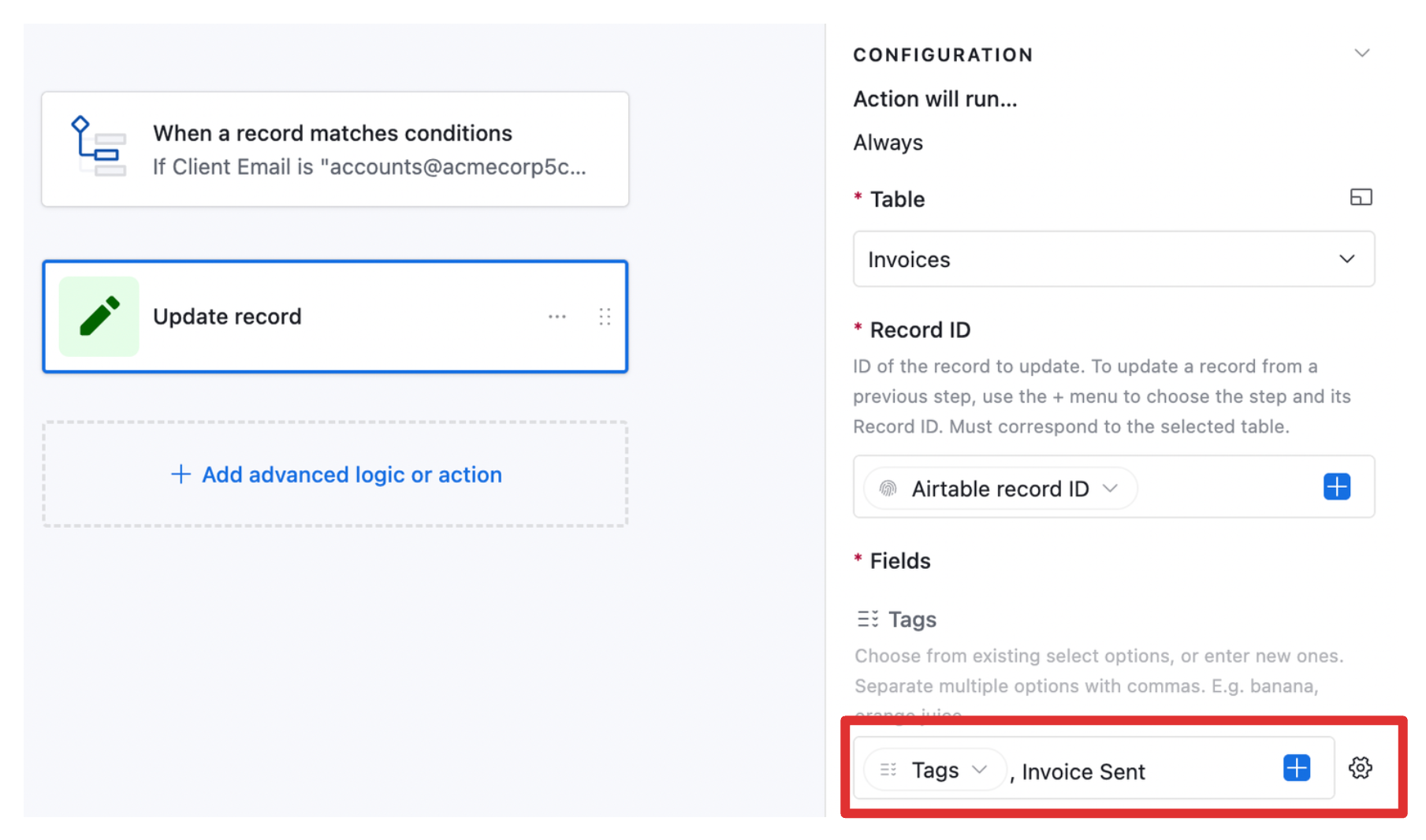Collapse the CONFIGURATION panel

click(x=1363, y=53)
